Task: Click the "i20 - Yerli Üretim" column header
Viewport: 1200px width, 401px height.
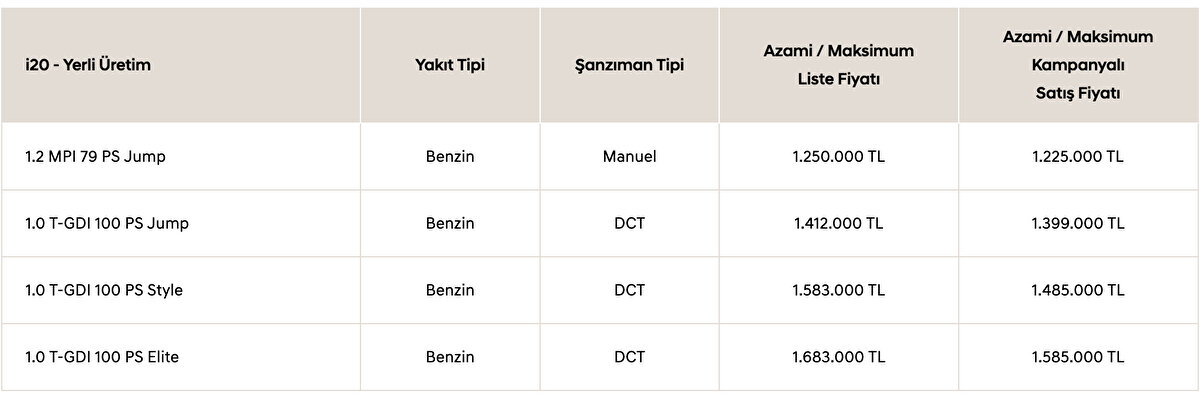Action: 88,65
